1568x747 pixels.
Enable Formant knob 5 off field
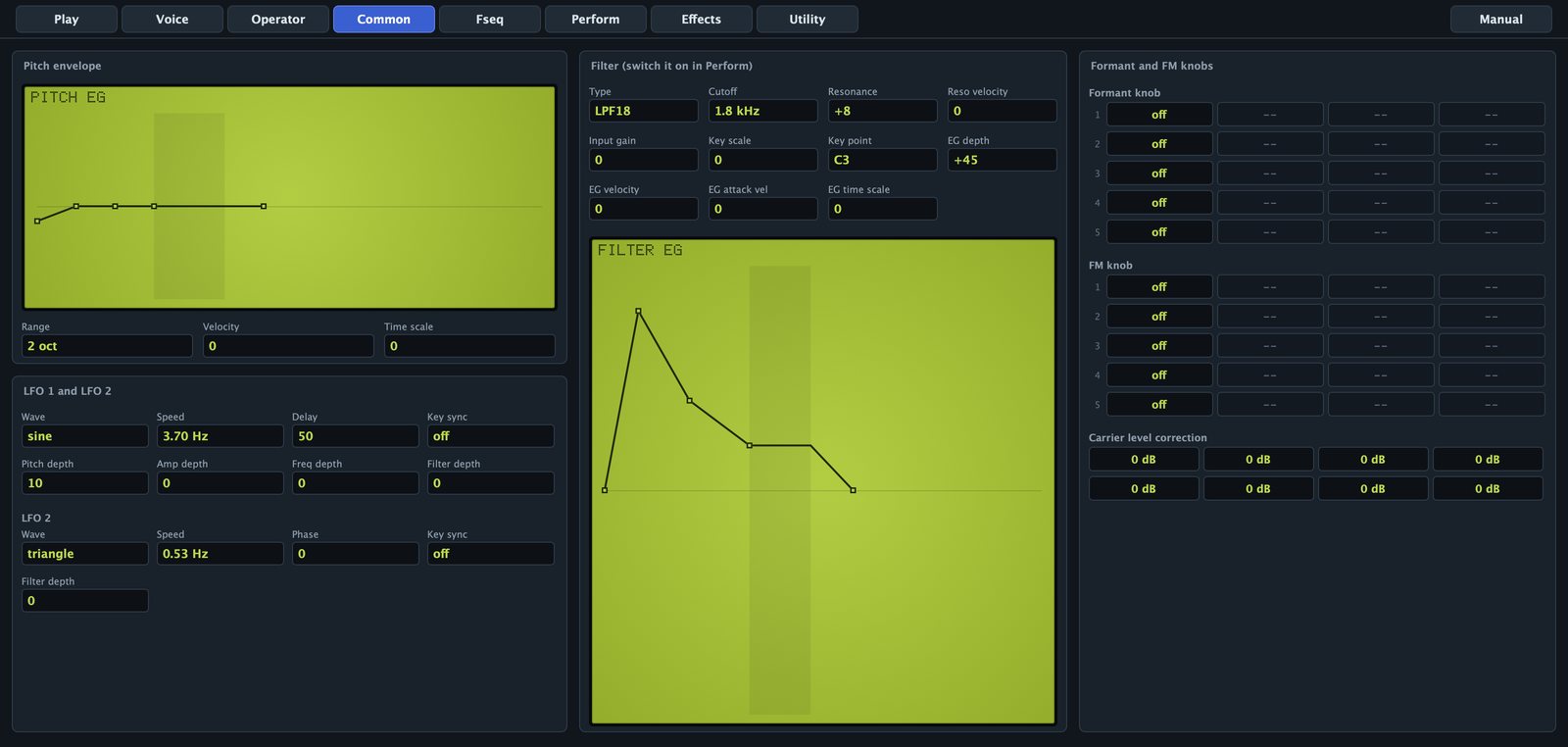tap(1159, 232)
